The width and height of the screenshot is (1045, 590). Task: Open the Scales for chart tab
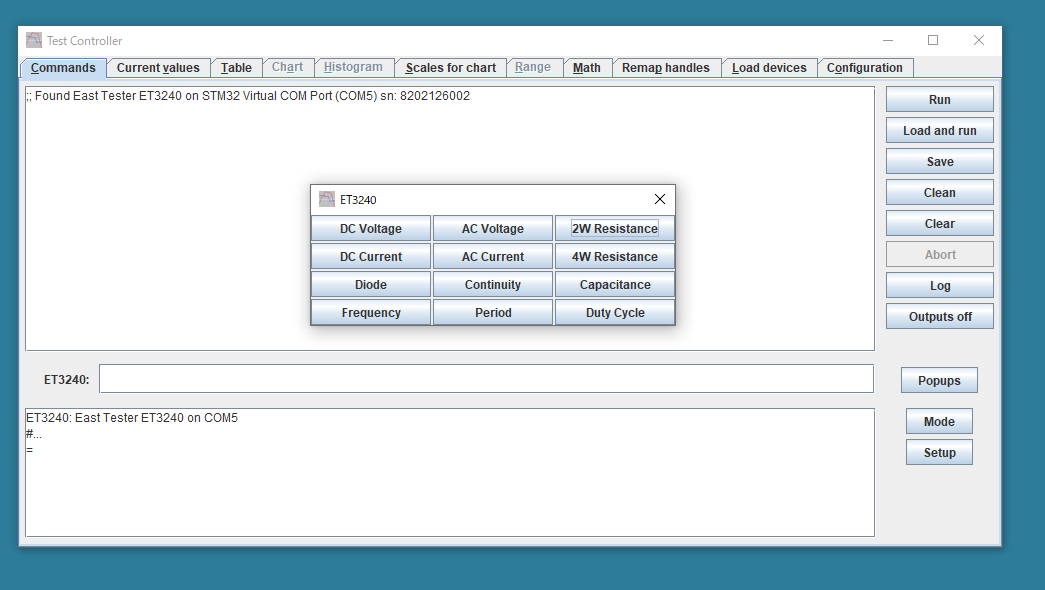[x=451, y=68]
